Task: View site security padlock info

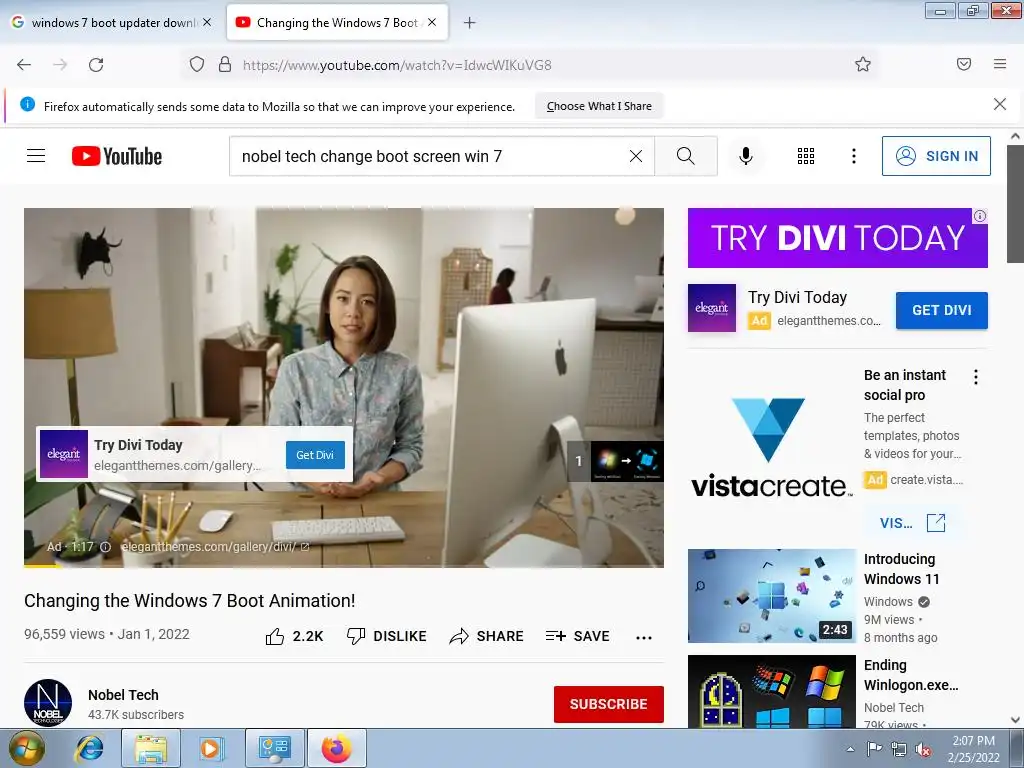Action: pos(225,65)
